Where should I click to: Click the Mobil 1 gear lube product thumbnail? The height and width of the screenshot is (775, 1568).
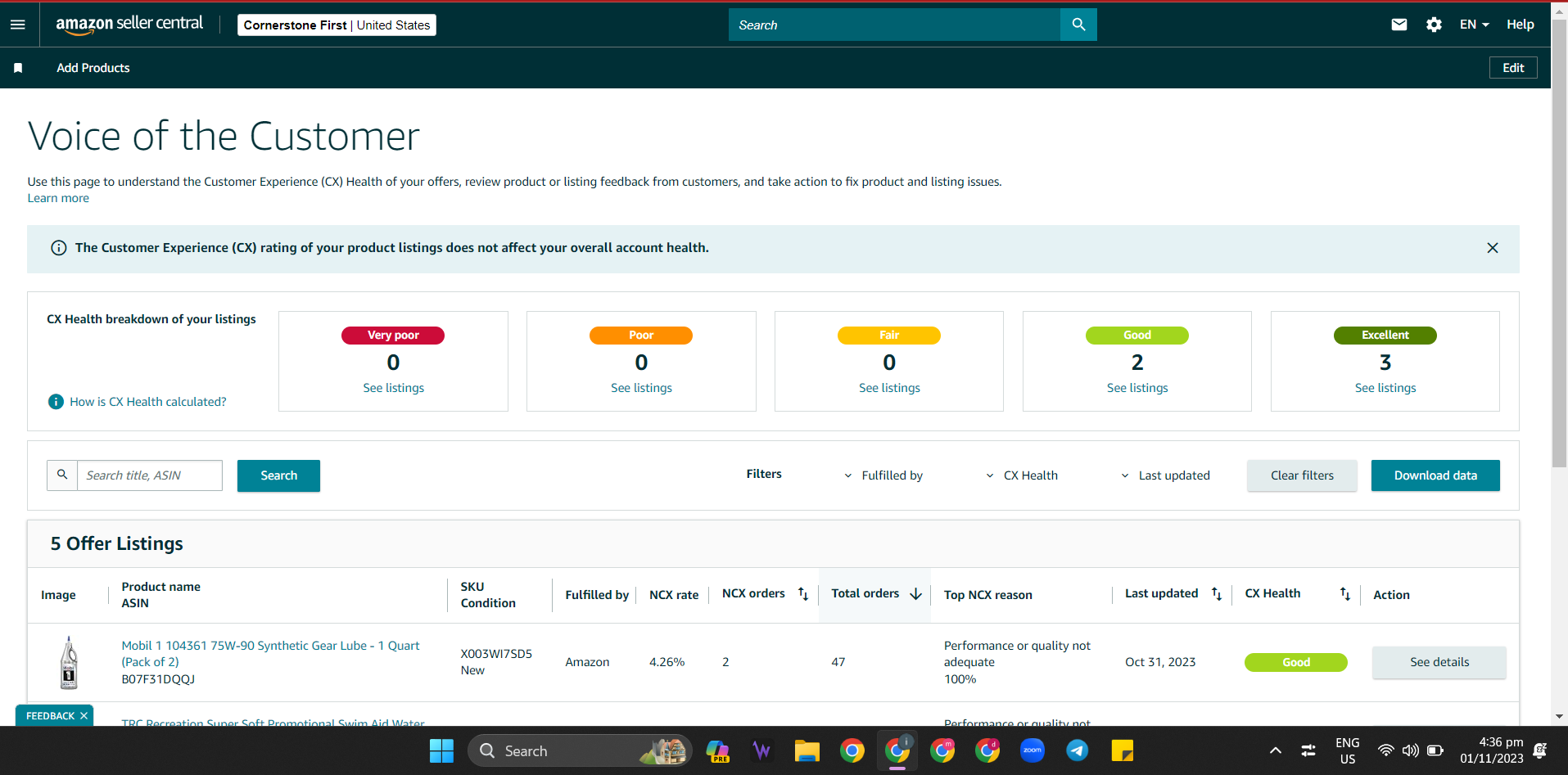coord(70,662)
